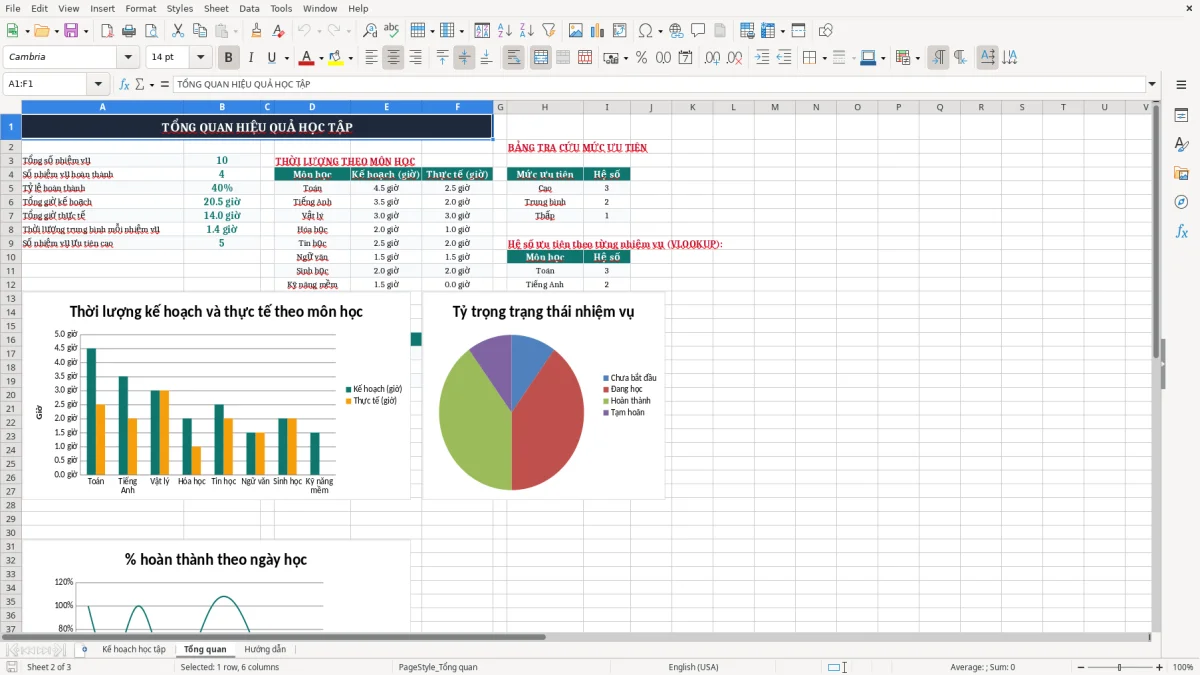This screenshot has width=1200, height=675.
Task: Open the Tools menu
Action: [x=281, y=8]
